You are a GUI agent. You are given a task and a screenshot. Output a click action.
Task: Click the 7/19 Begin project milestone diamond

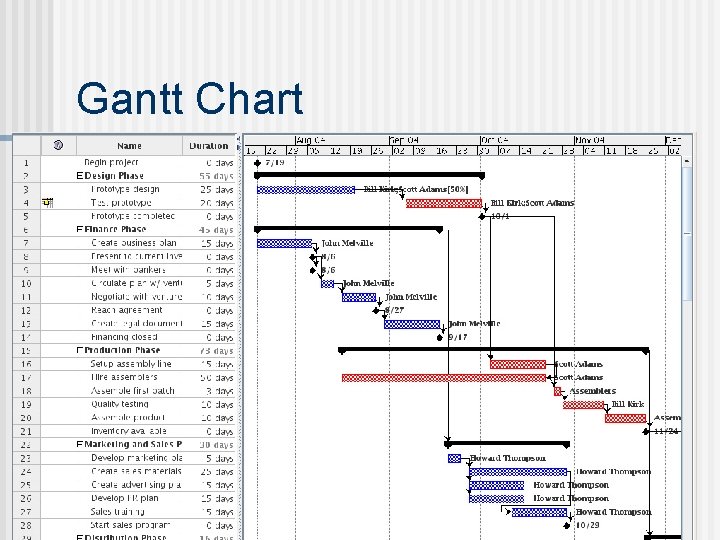(258, 163)
